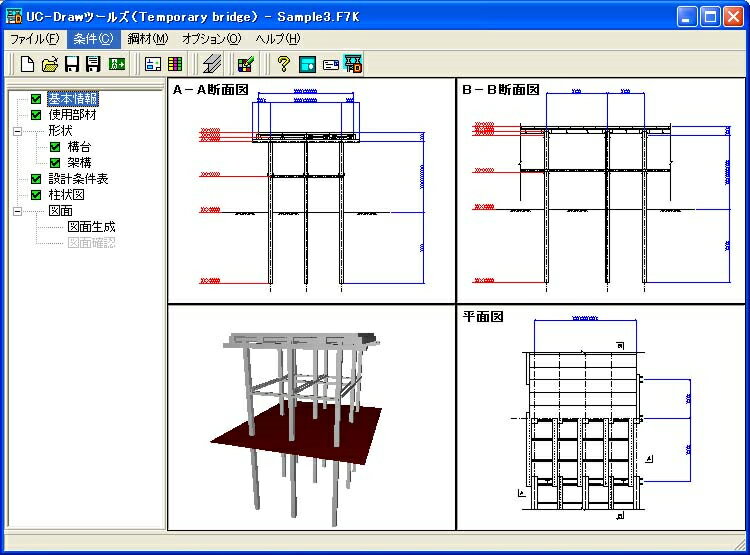Click the color palette check toolbar icon
Image resolution: width=750 pixels, height=555 pixels.
(x=245, y=64)
